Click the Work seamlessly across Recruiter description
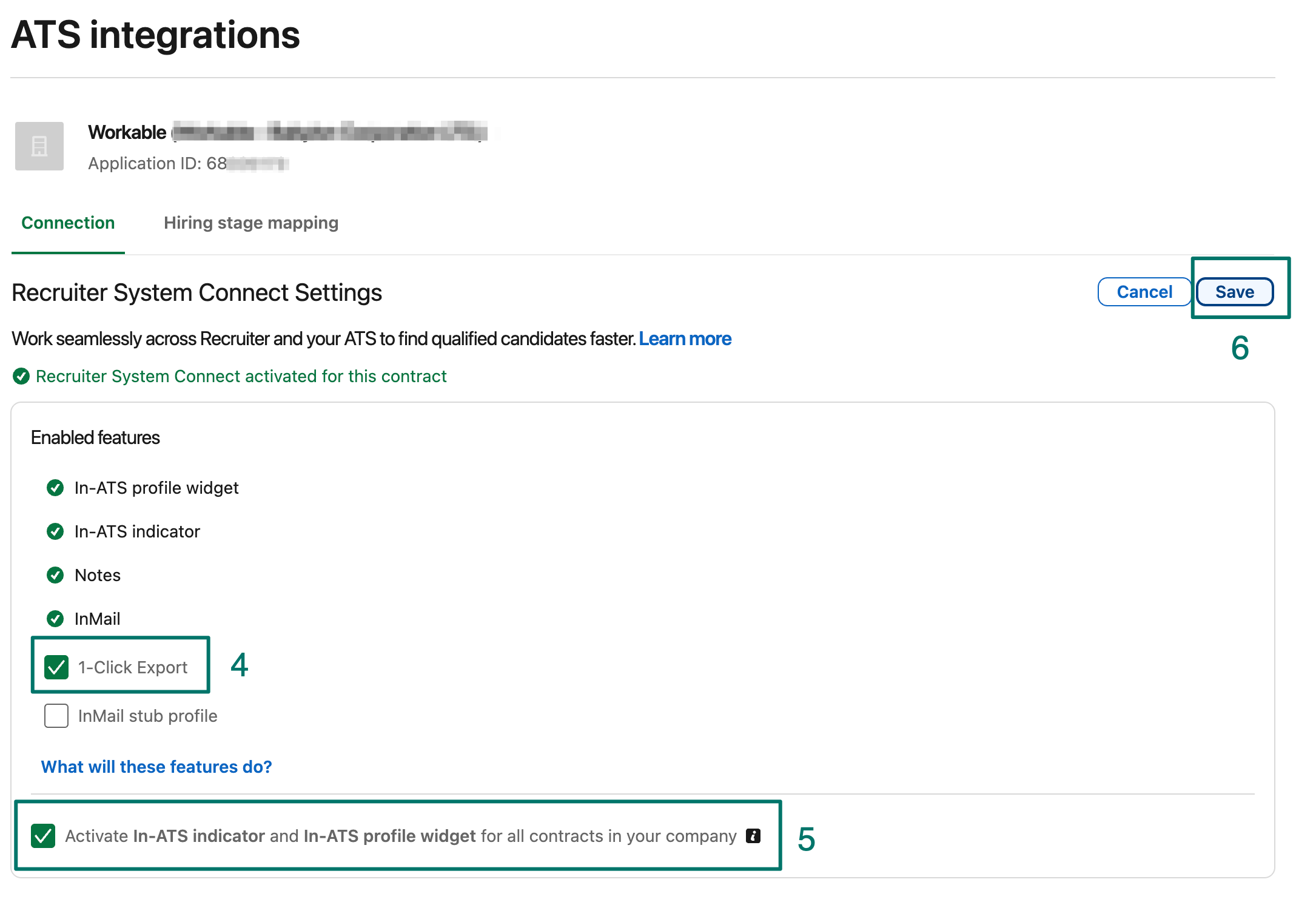 coord(324,338)
